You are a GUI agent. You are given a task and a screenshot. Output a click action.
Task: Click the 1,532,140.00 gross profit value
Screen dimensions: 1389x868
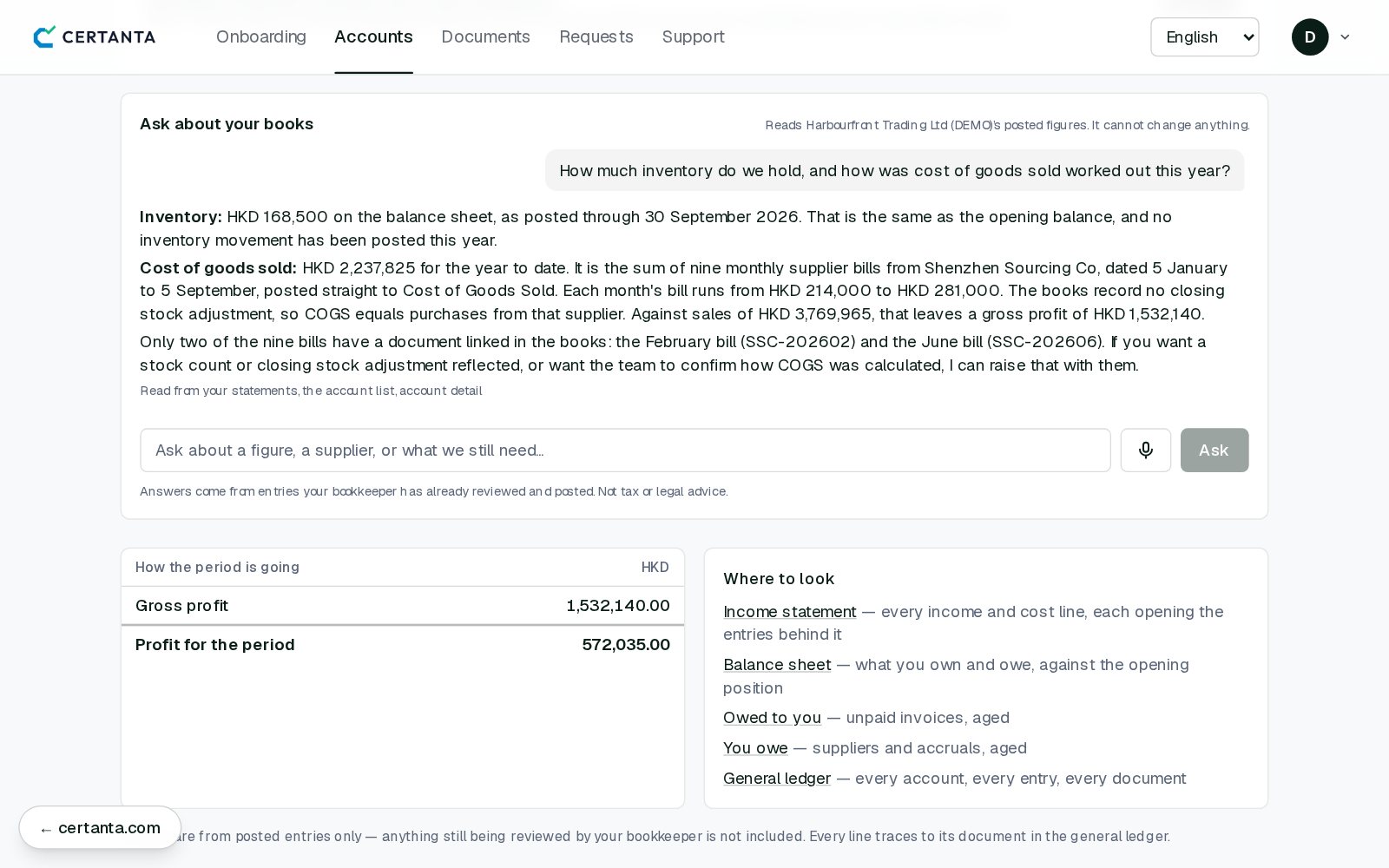click(618, 606)
